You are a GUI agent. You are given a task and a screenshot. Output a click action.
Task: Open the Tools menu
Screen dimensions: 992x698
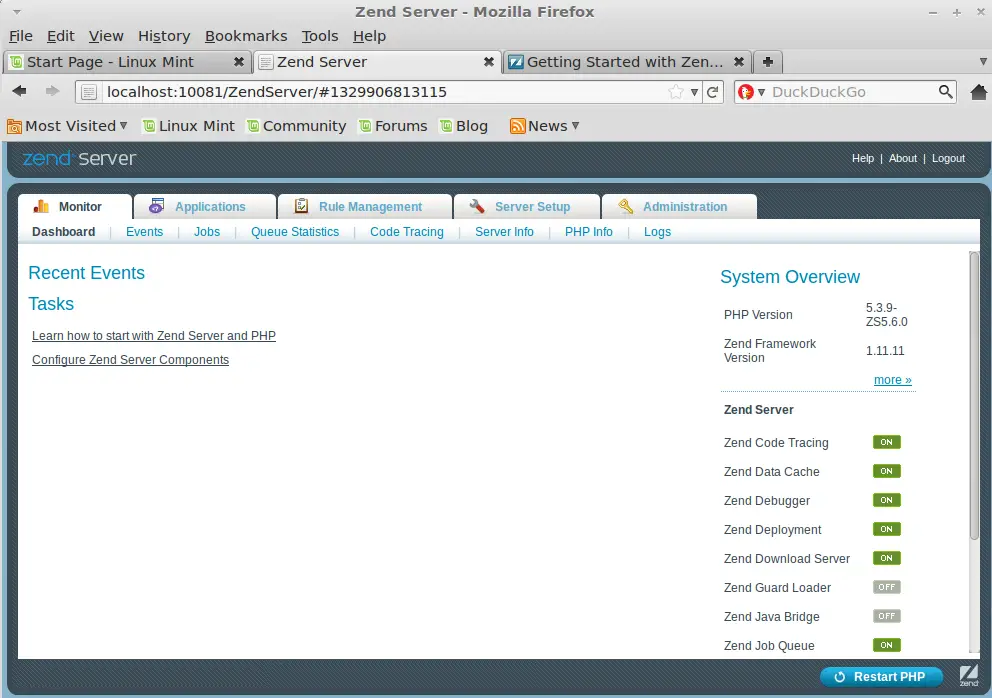pyautogui.click(x=319, y=36)
